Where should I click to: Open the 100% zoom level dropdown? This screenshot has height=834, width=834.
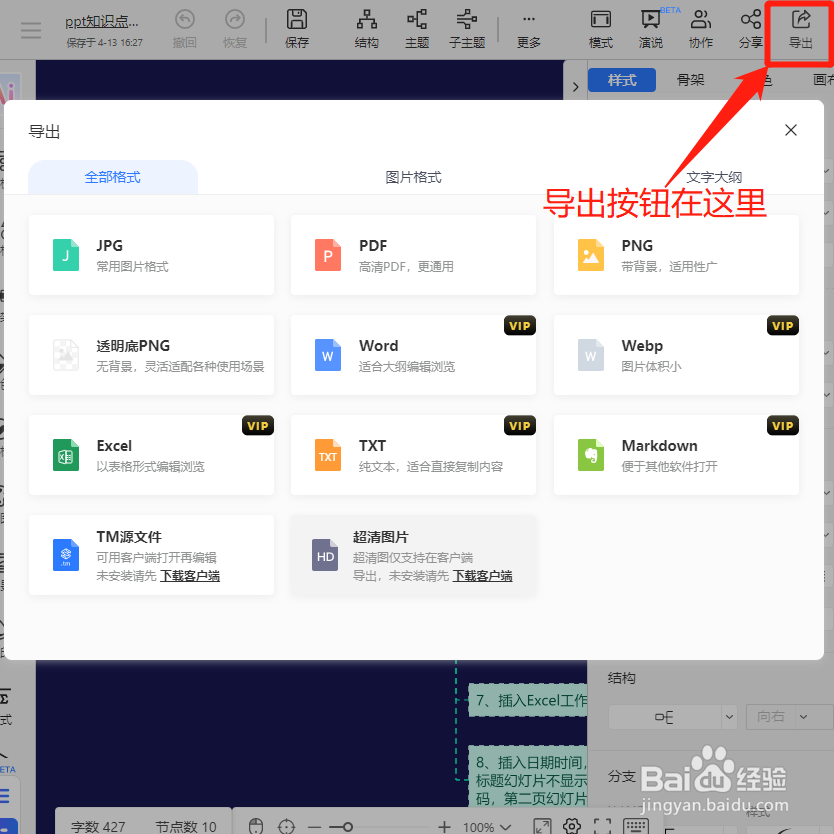click(489, 827)
